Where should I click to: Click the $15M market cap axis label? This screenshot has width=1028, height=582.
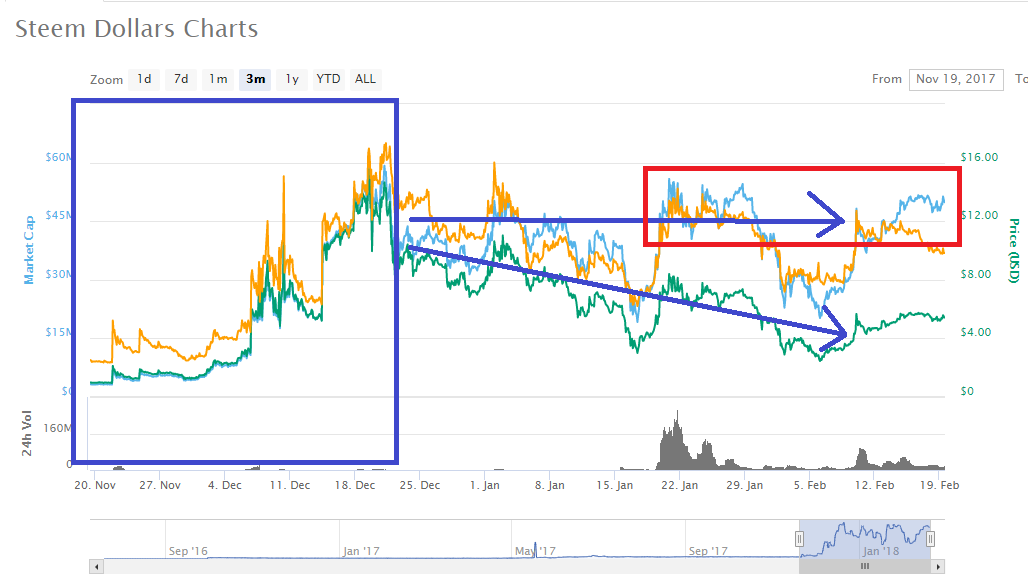[x=58, y=332]
